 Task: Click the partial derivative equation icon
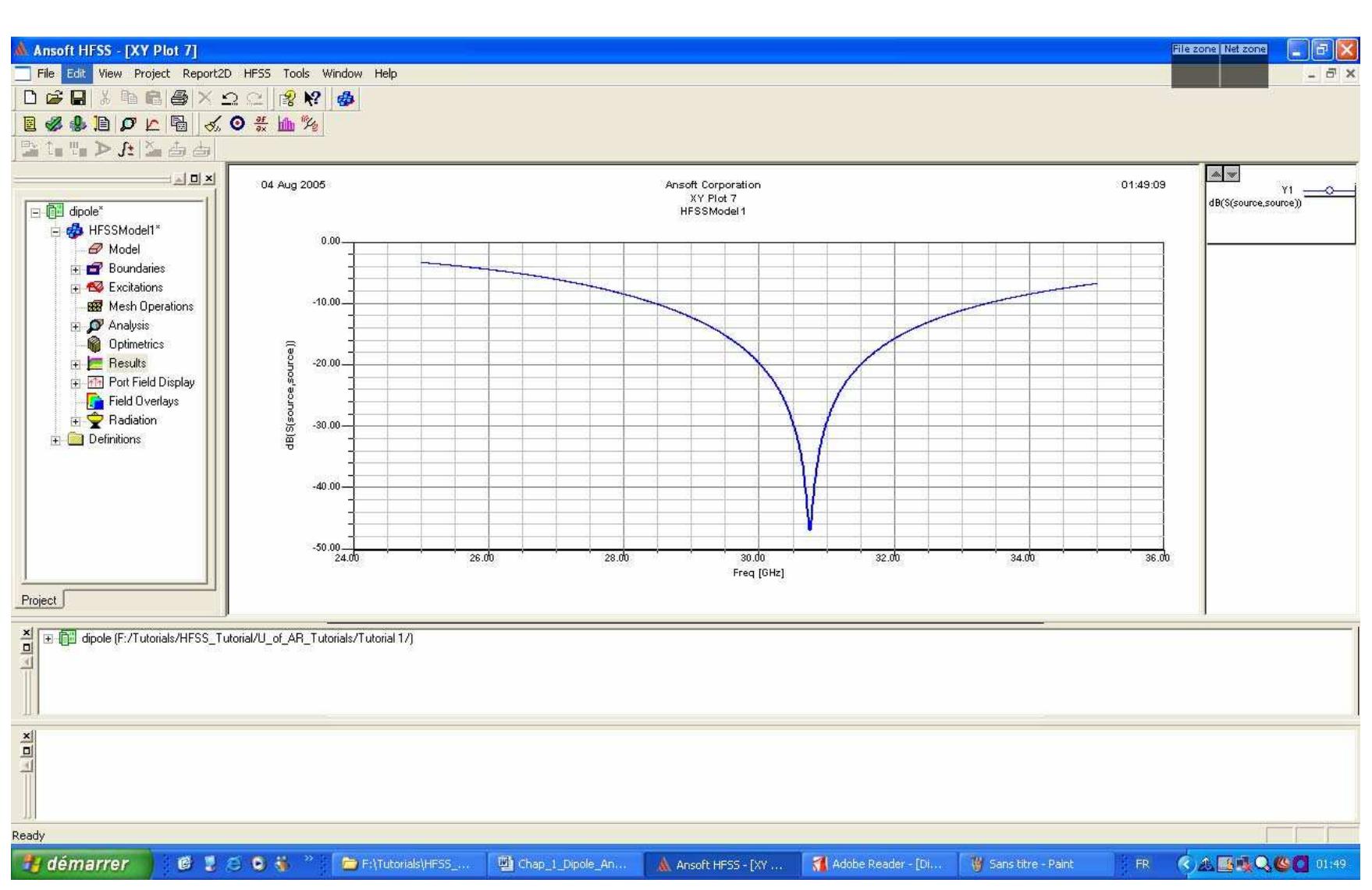coord(260,125)
